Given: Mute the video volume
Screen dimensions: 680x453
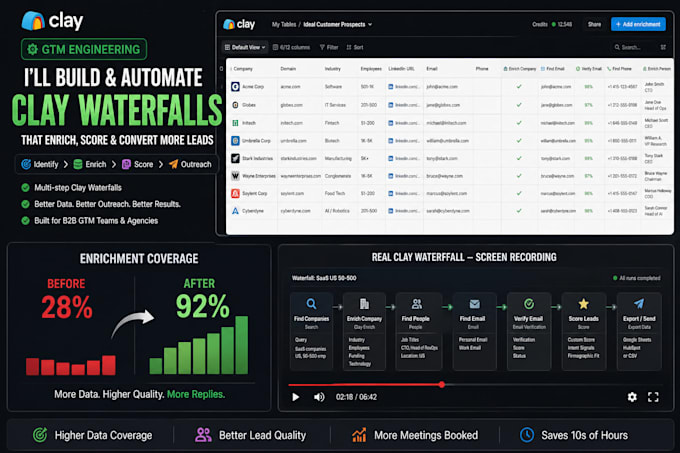Looking at the screenshot, I should coord(319,397).
